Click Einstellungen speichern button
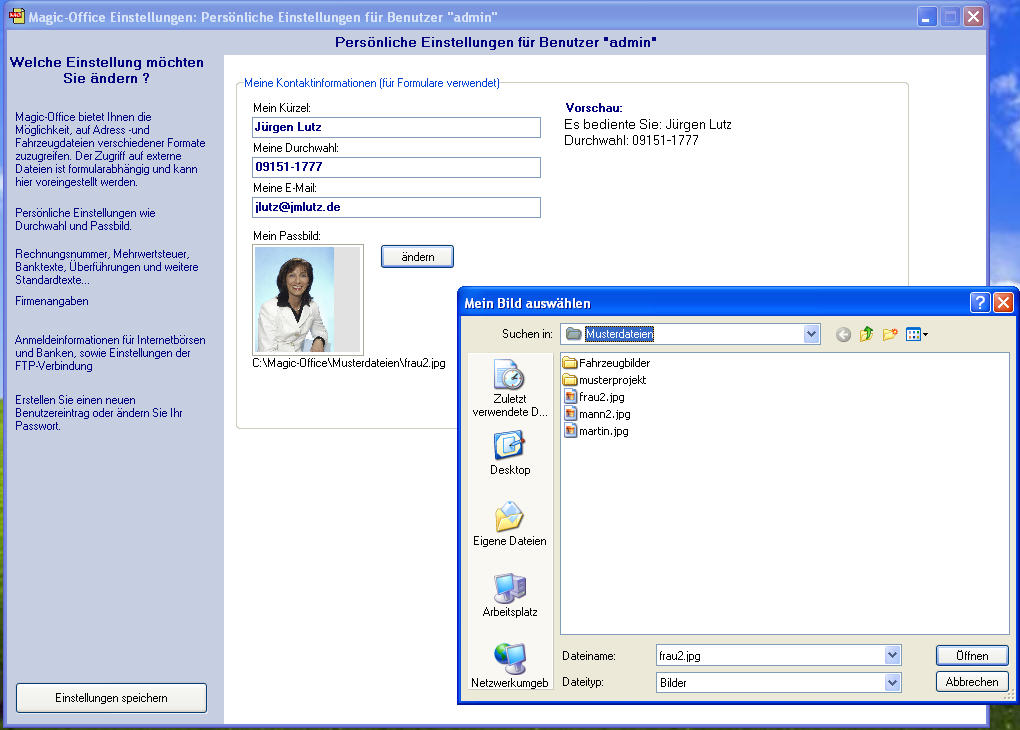1020x730 pixels. point(111,698)
